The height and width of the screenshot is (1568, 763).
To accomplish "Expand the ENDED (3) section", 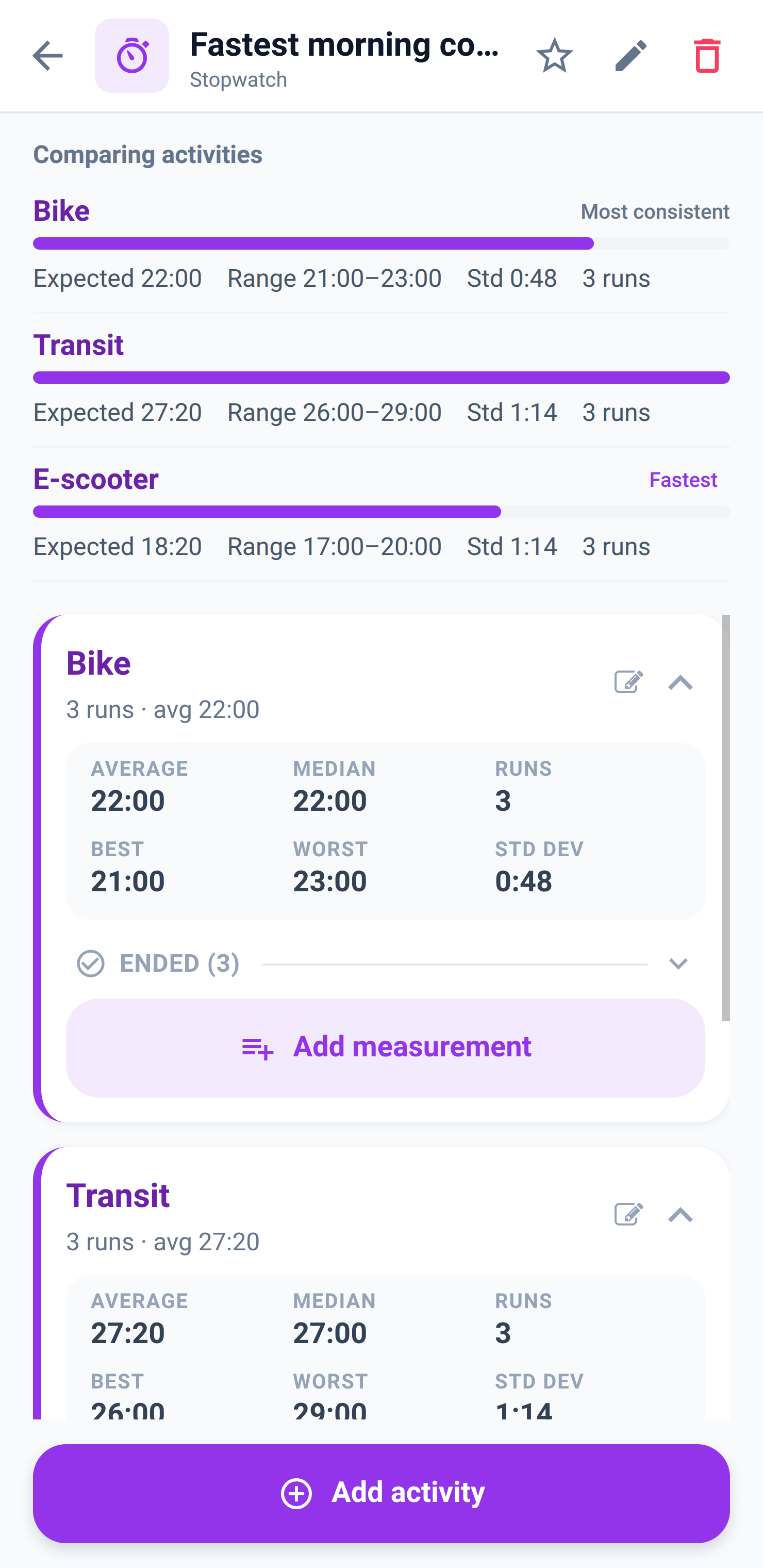I will coord(678,963).
